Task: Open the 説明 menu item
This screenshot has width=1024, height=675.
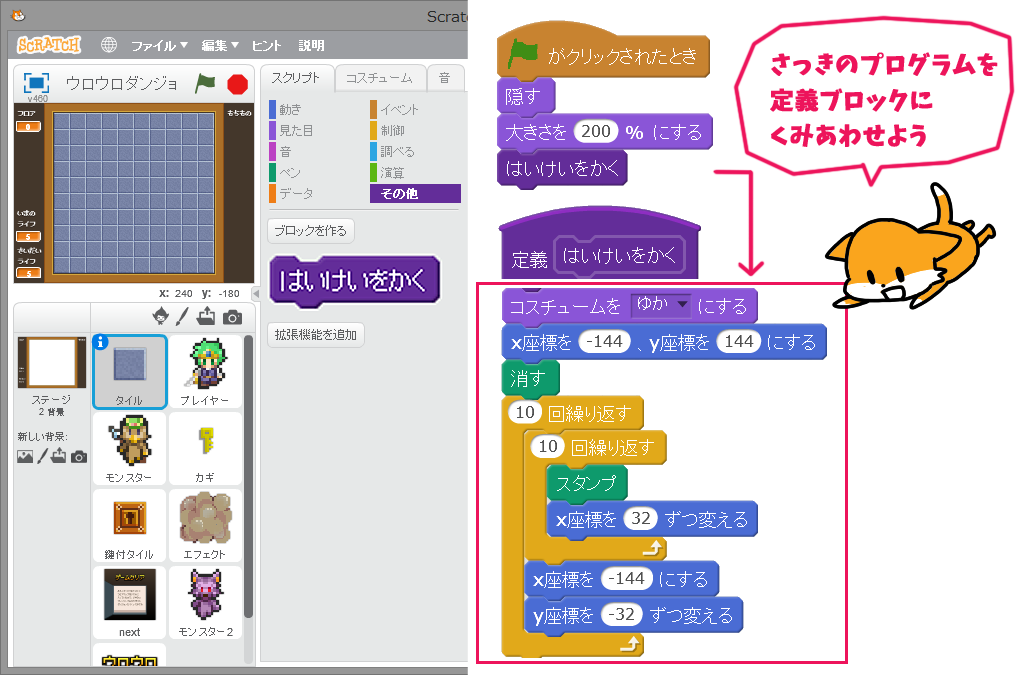Action: tap(312, 46)
